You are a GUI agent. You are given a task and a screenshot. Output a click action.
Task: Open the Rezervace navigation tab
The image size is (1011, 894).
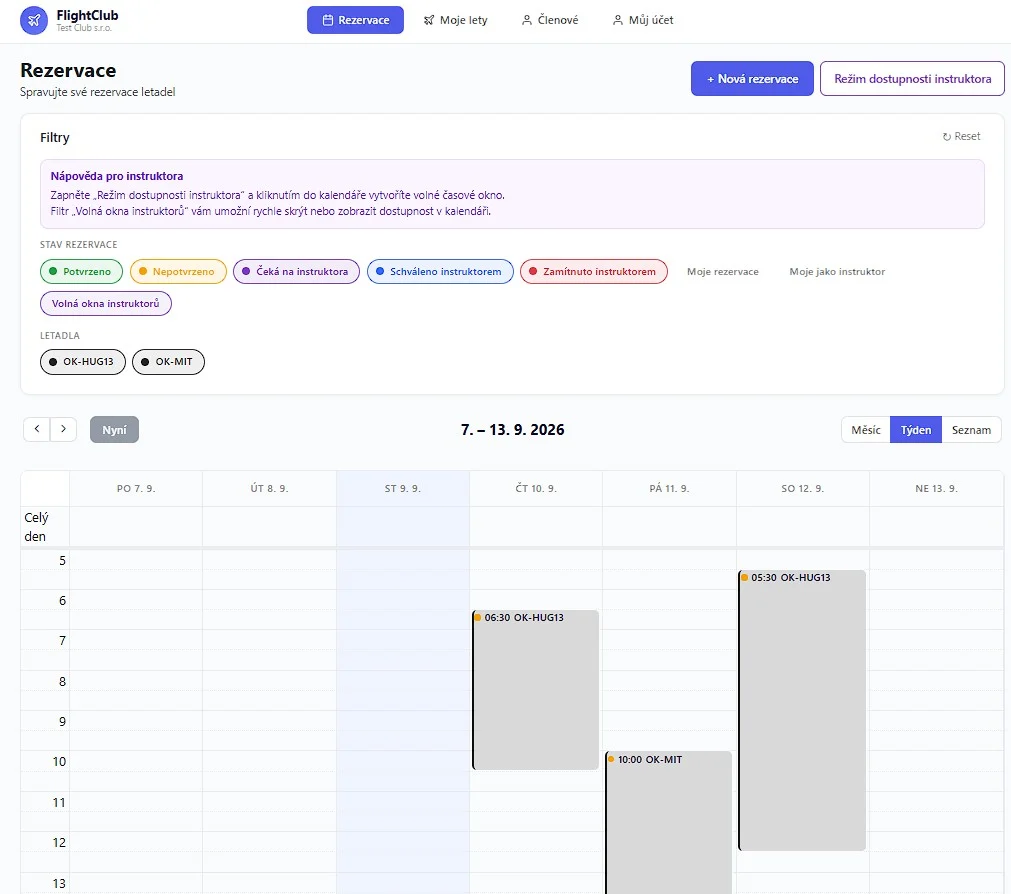[x=355, y=20]
